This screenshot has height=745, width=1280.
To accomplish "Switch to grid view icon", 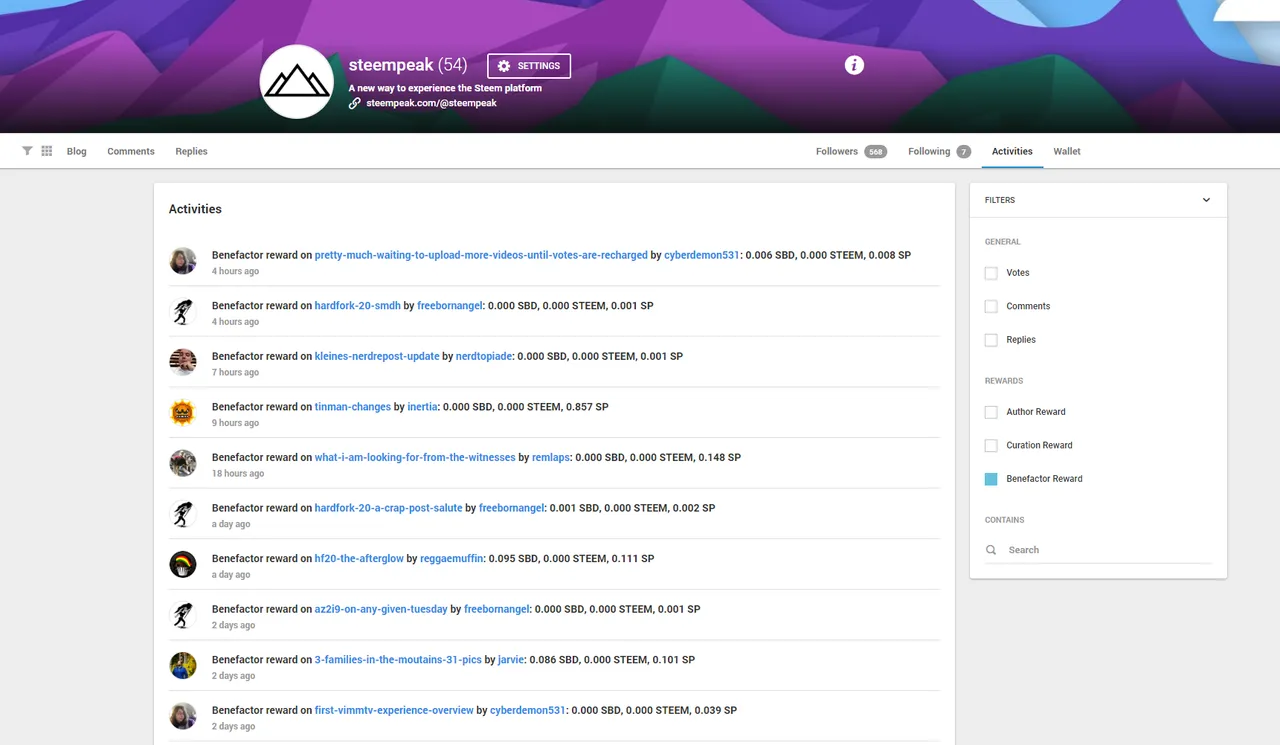I will (x=47, y=151).
